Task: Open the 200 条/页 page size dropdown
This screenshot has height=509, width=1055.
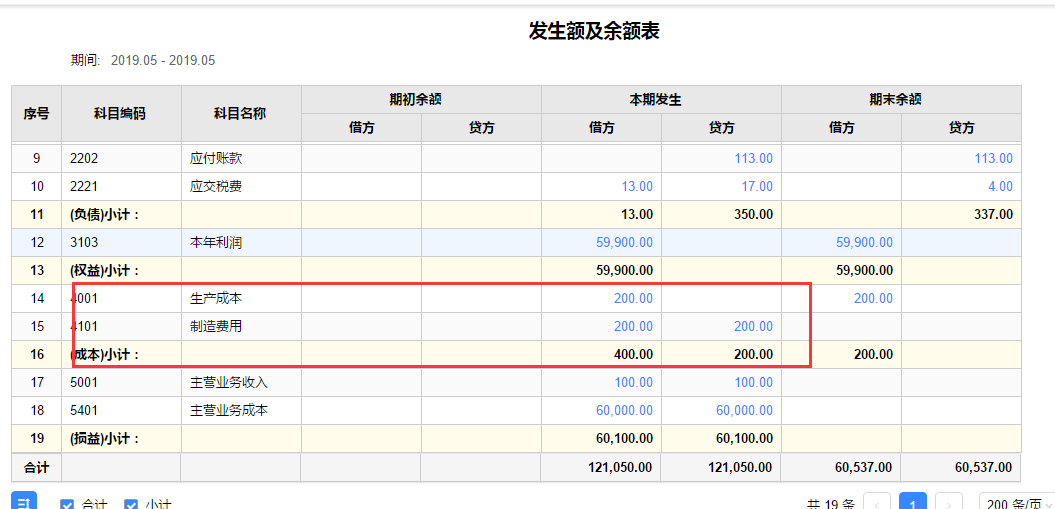Action: [1015, 504]
